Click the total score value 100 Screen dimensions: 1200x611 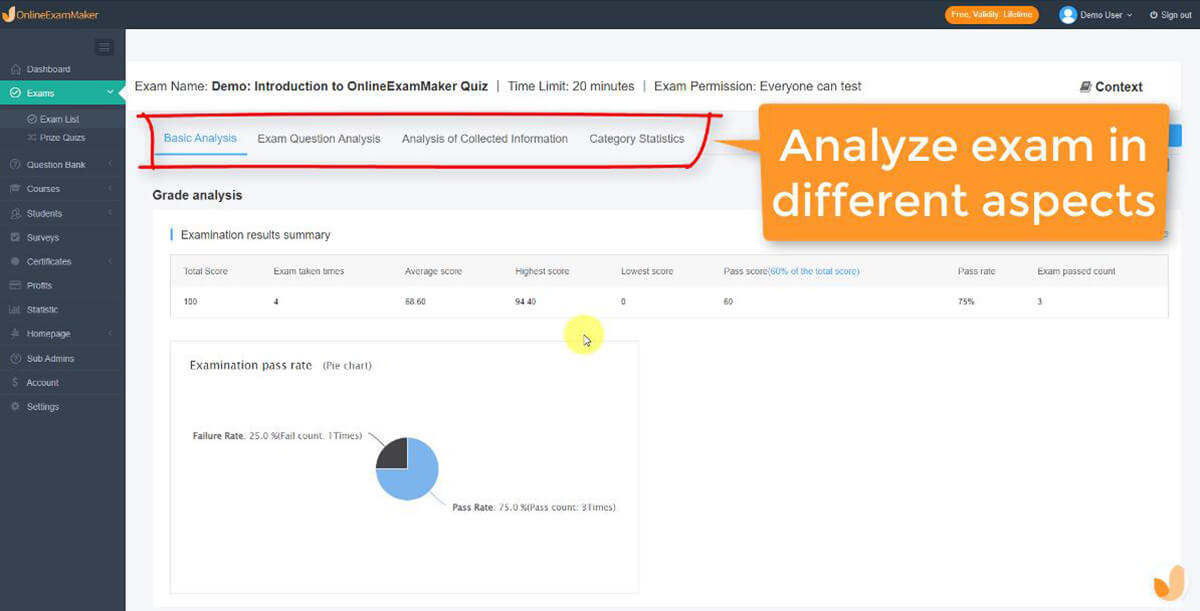point(191,301)
